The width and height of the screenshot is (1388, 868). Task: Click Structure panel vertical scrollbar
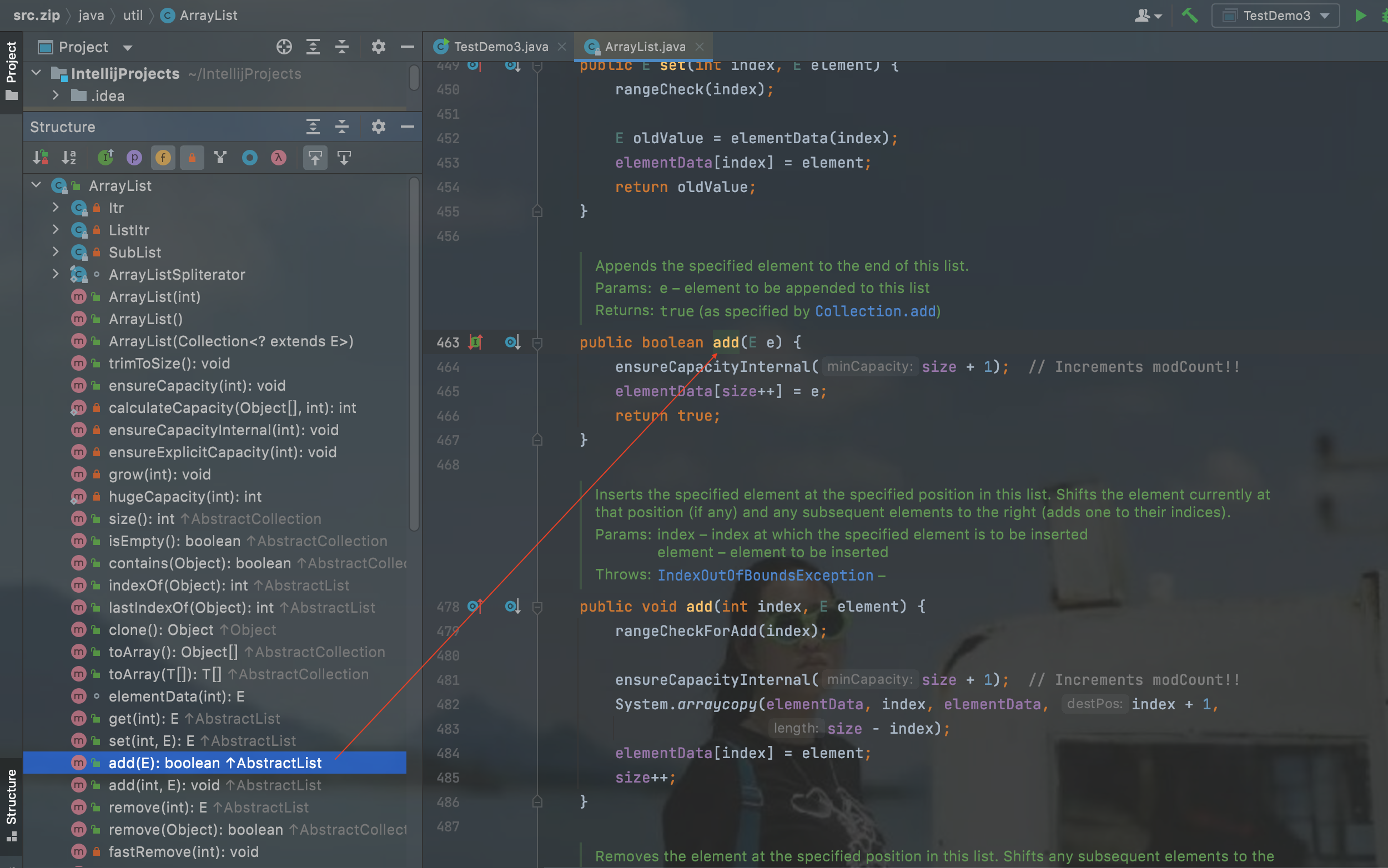[x=414, y=354]
